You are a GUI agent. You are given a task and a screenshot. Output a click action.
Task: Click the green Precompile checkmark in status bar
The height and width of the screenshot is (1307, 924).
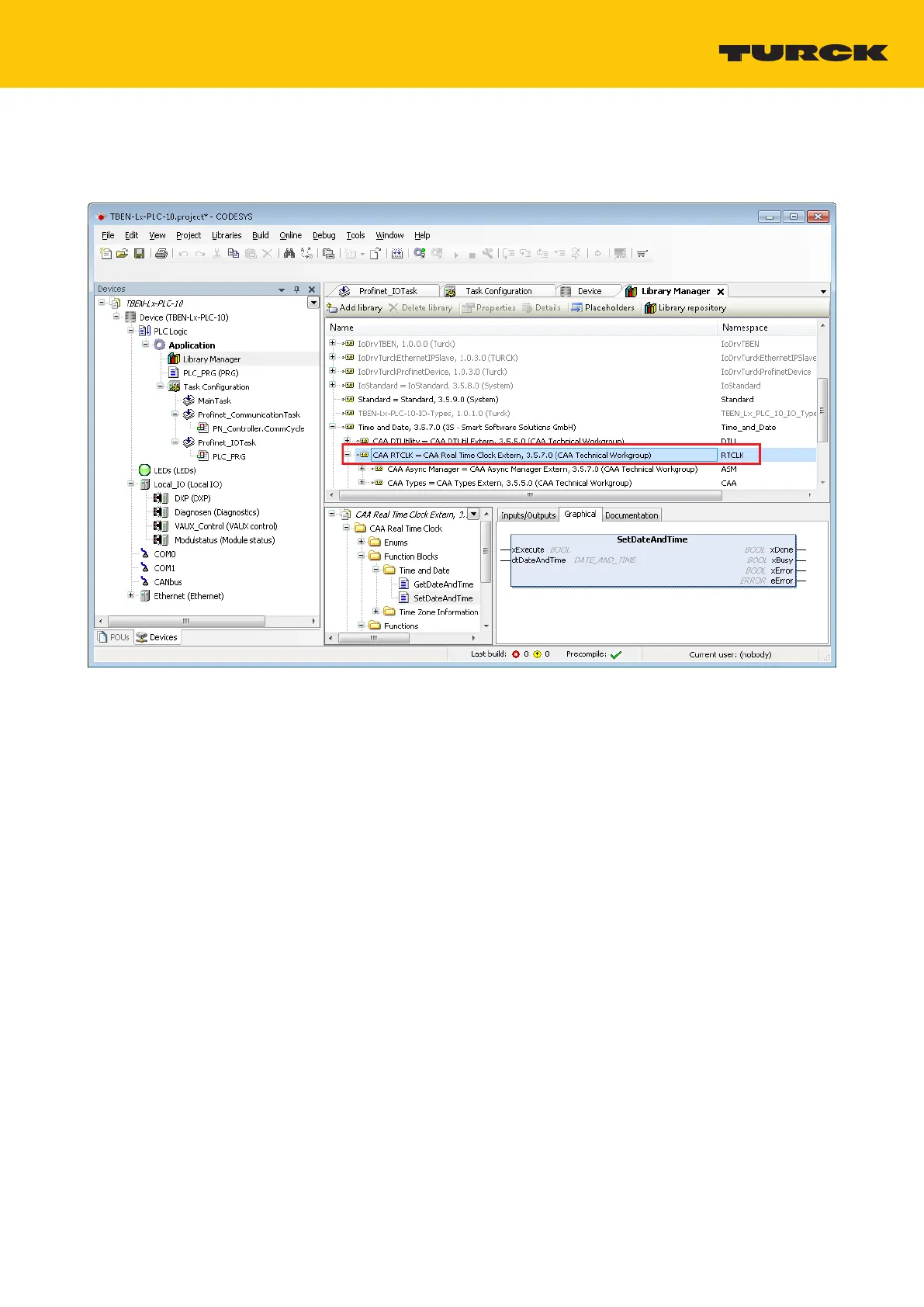tap(616, 655)
